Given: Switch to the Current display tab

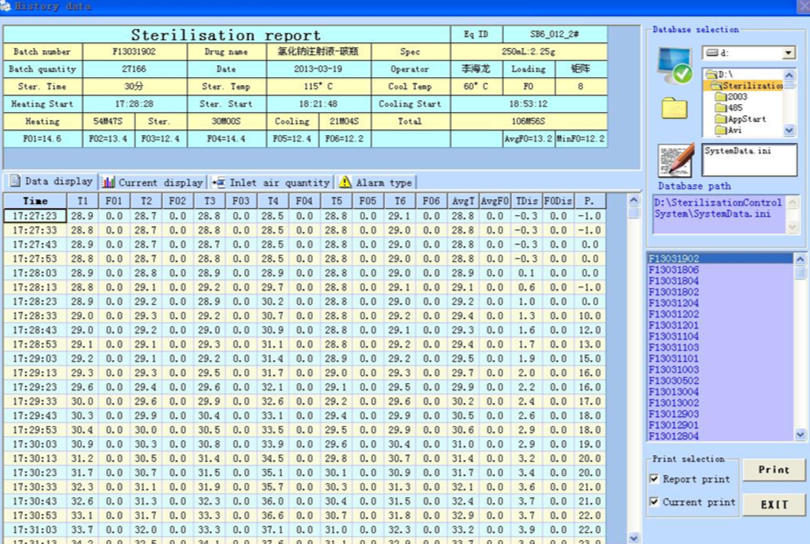Looking at the screenshot, I should click(160, 183).
